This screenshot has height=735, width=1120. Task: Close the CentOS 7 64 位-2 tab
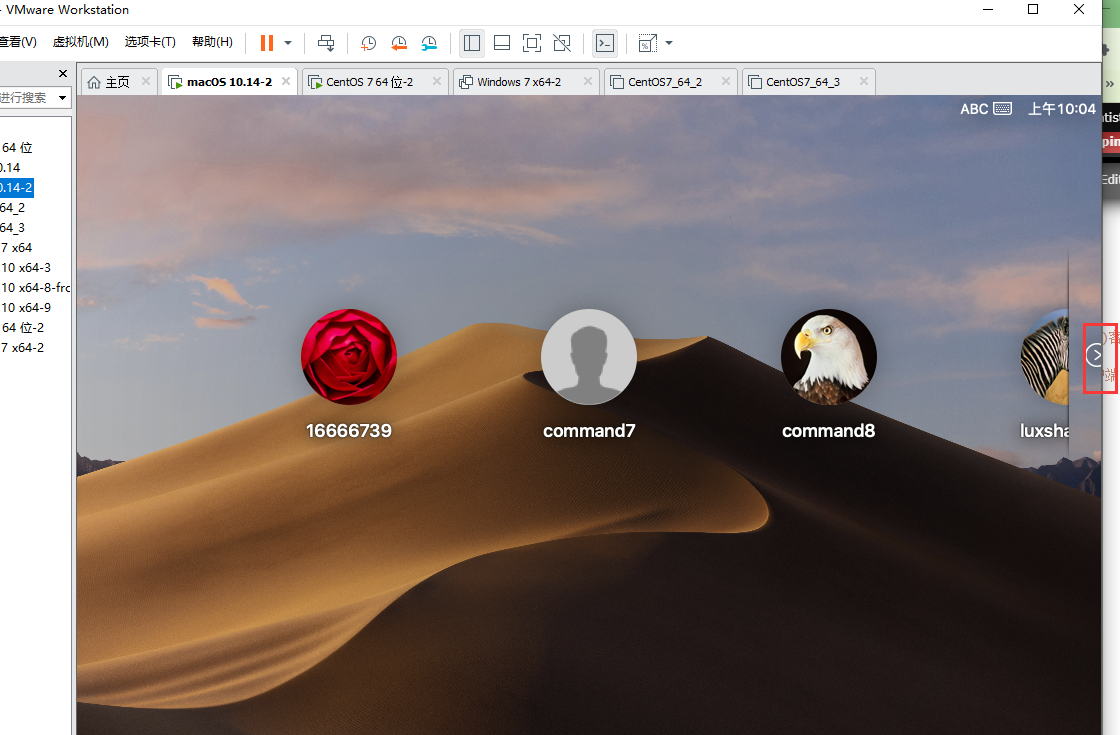click(436, 81)
